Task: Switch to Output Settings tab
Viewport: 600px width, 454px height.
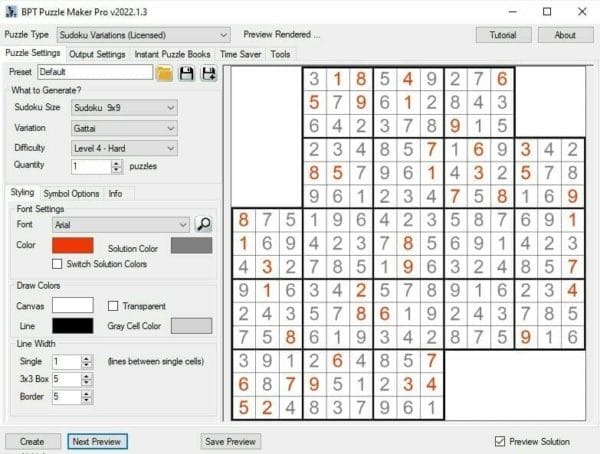Action: click(97, 54)
